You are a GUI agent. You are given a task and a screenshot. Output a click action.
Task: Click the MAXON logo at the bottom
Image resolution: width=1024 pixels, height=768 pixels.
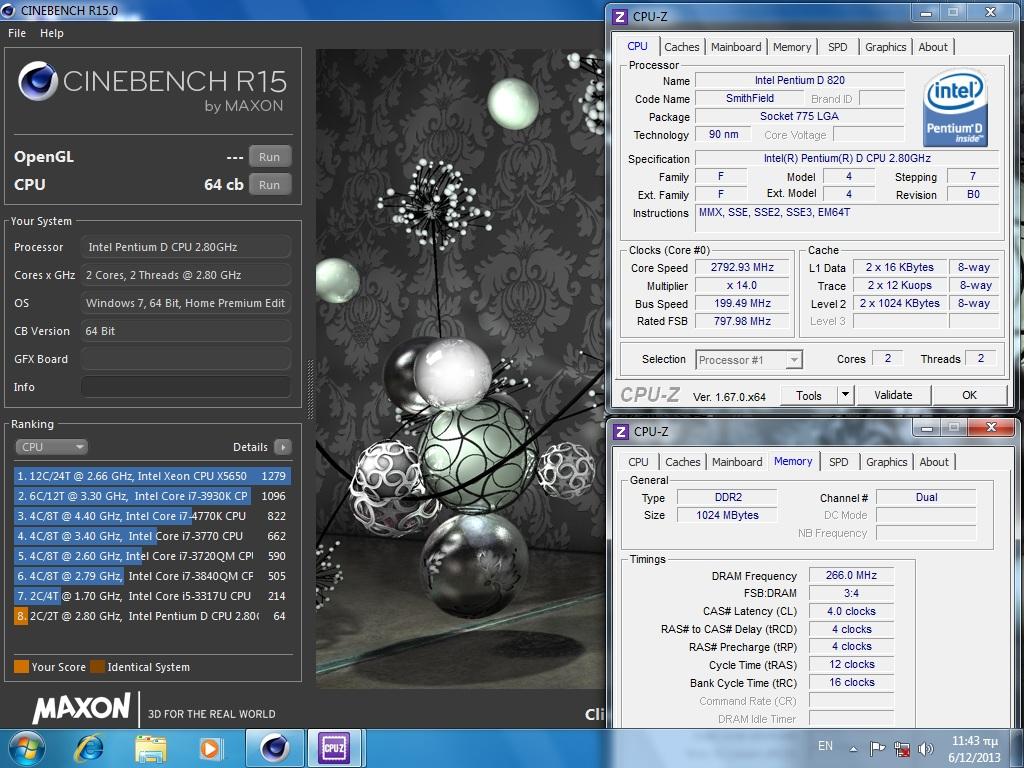click(x=82, y=708)
